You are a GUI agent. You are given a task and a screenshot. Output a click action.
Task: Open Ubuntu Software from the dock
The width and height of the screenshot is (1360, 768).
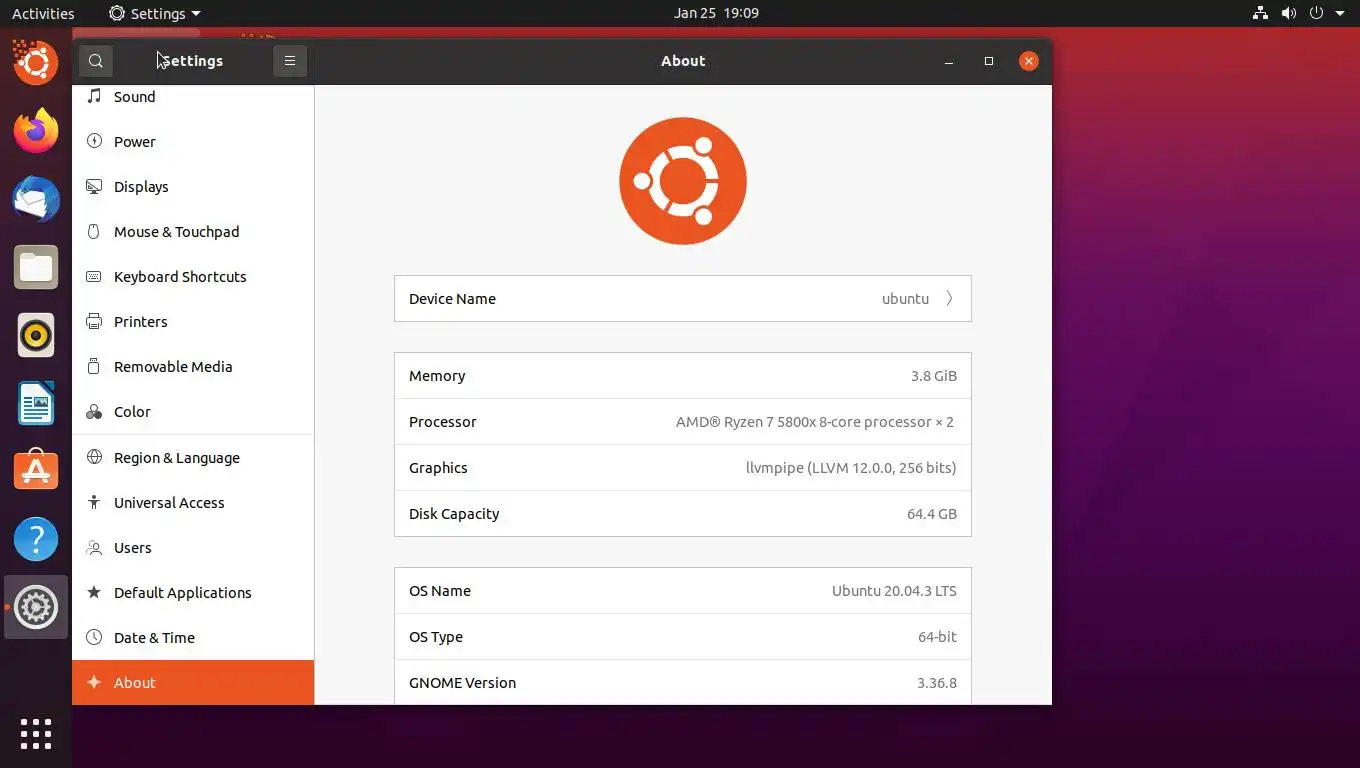click(36, 471)
